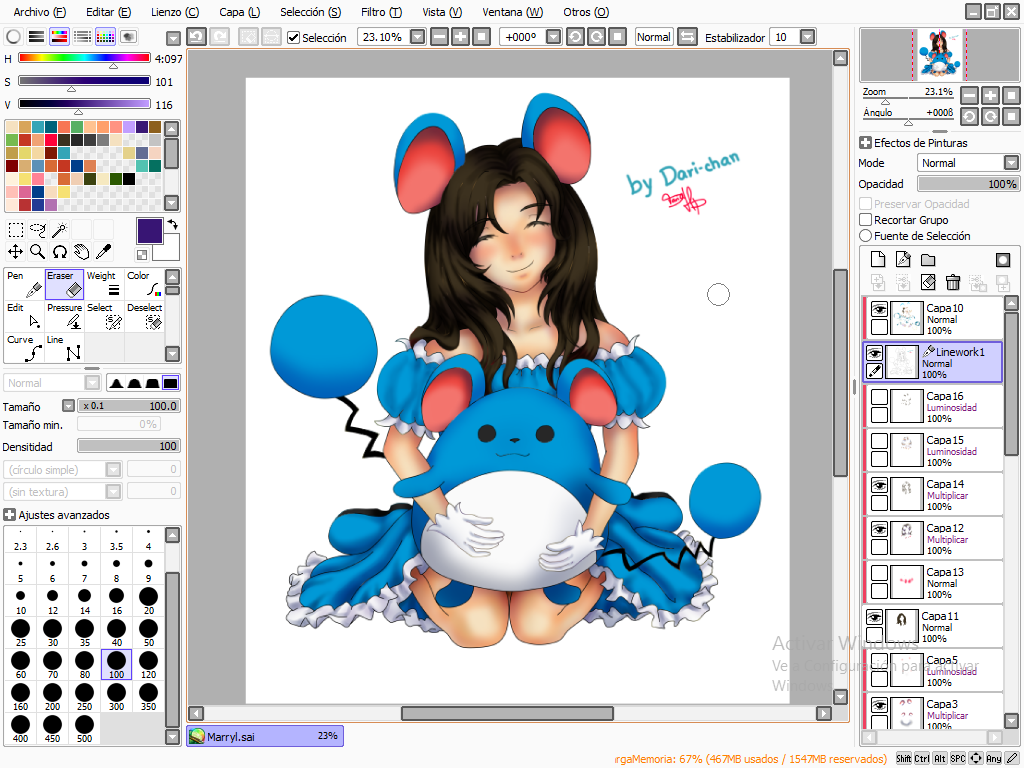Collapse Efectos de Pinturas section

[x=865, y=142]
